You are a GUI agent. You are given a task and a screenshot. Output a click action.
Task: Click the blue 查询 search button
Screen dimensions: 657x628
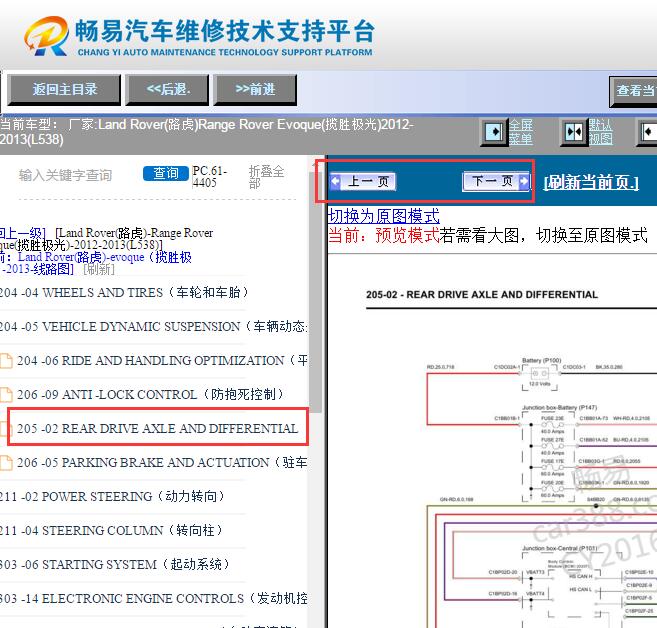[166, 173]
